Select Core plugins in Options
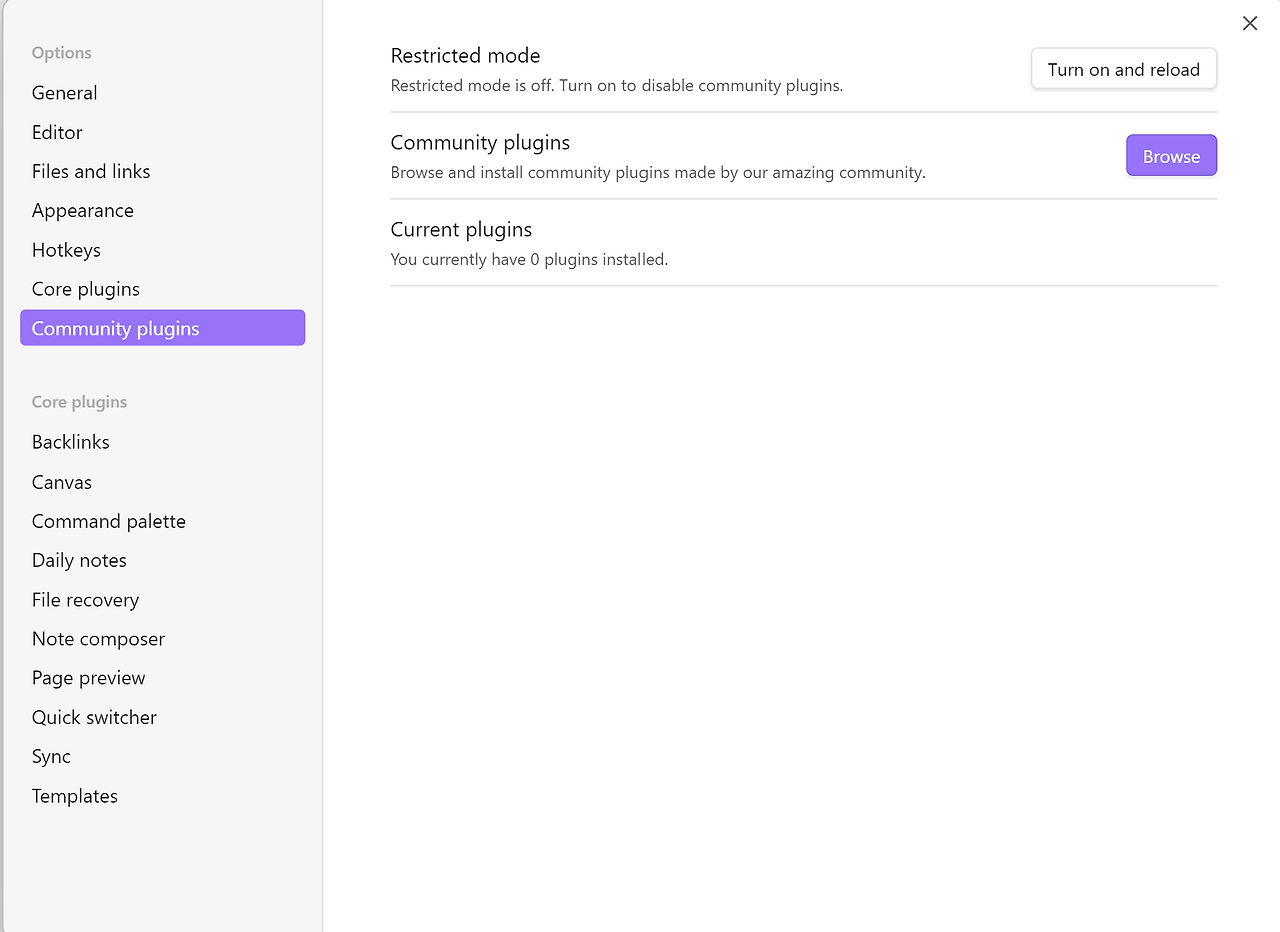1280x932 pixels. tap(86, 289)
